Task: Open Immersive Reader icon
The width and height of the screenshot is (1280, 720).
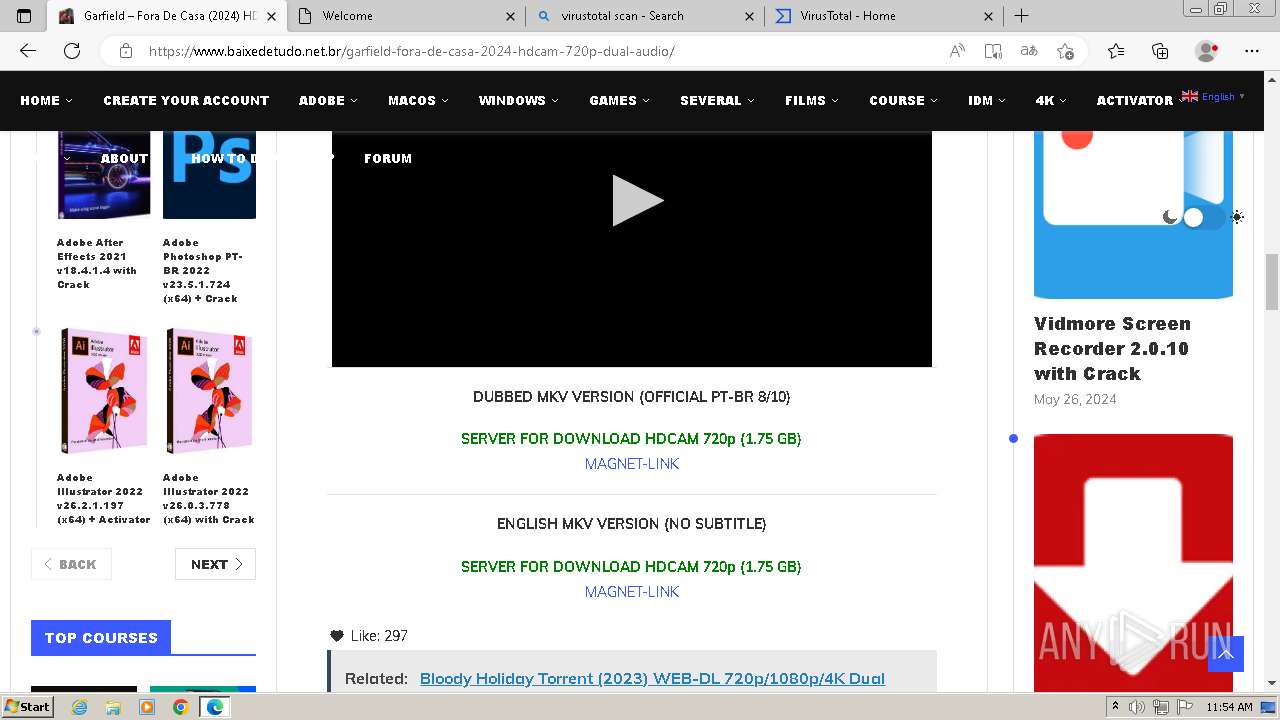Action: (993, 51)
